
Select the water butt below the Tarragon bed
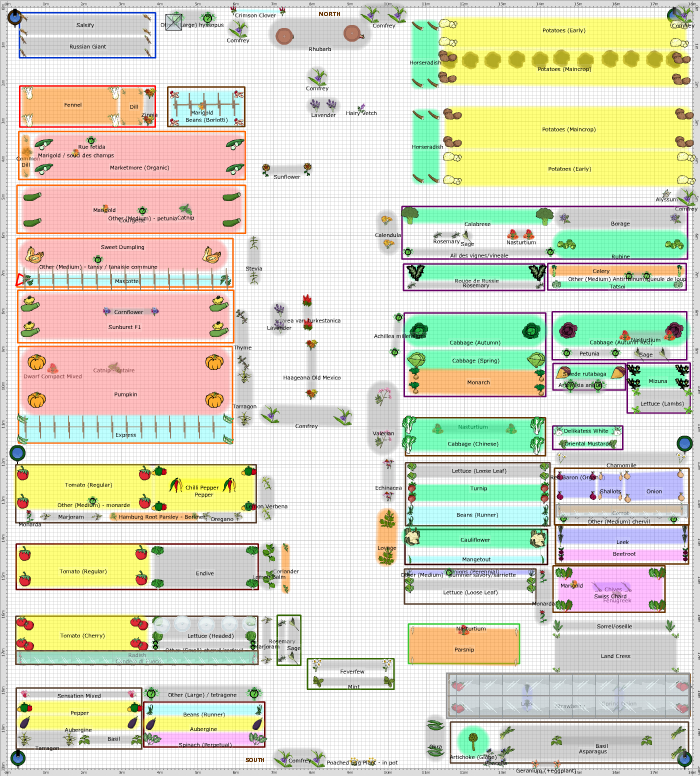(18, 758)
